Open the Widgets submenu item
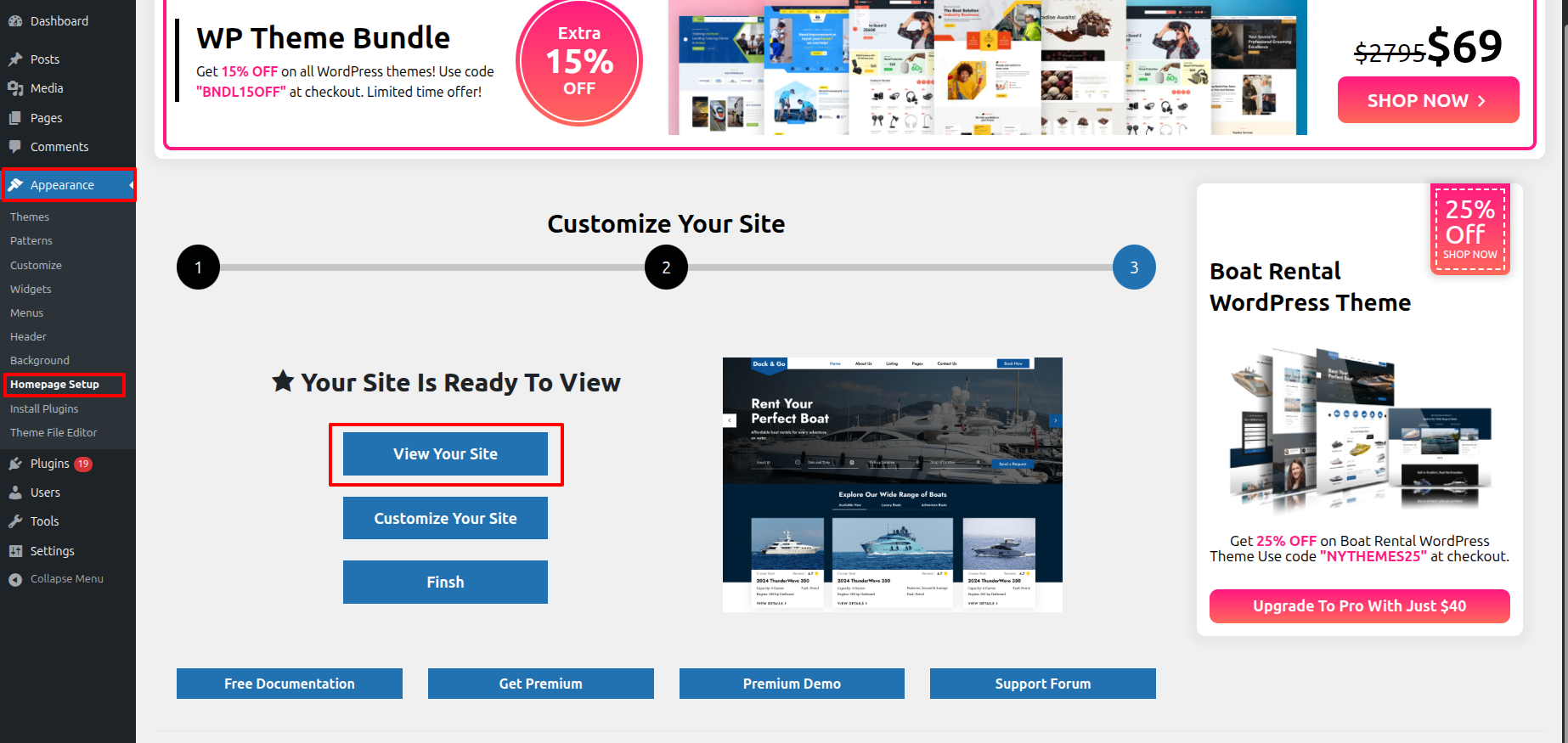The width and height of the screenshot is (1568, 743). [31, 290]
